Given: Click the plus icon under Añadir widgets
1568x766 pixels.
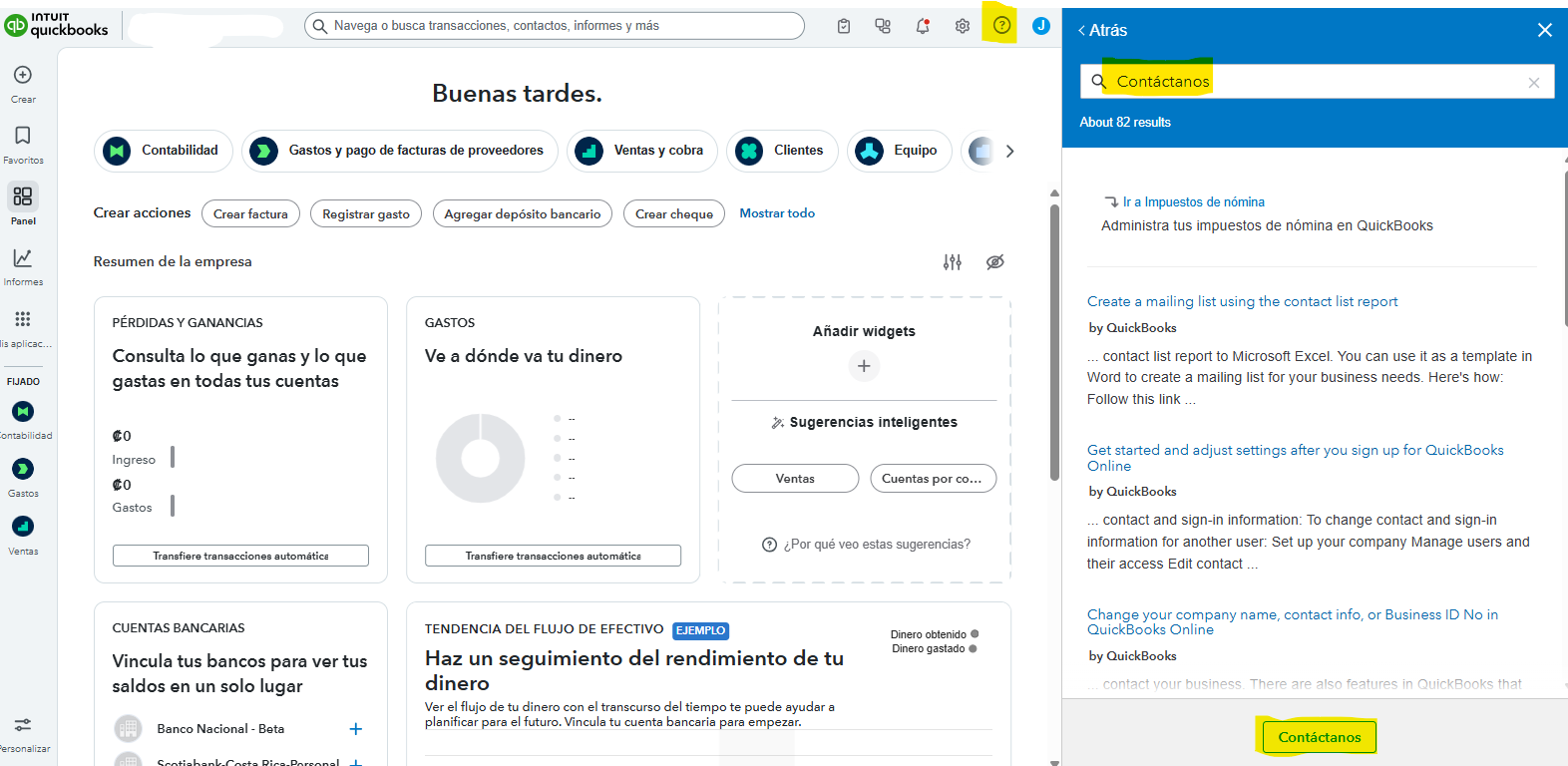Looking at the screenshot, I should click(x=864, y=366).
